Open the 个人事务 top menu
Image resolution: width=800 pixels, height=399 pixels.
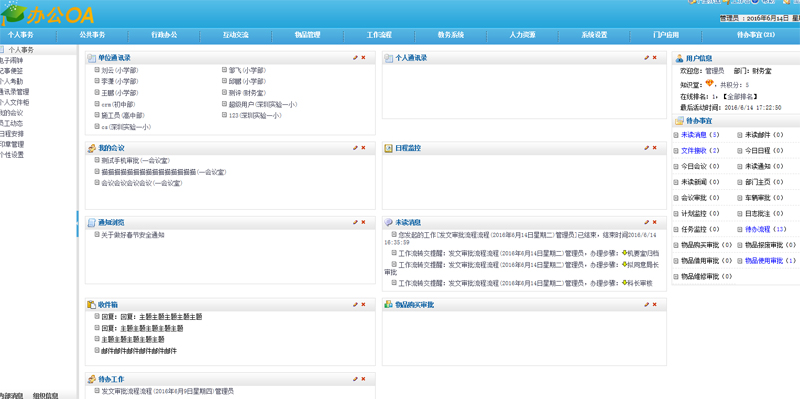pyautogui.click(x=21, y=35)
